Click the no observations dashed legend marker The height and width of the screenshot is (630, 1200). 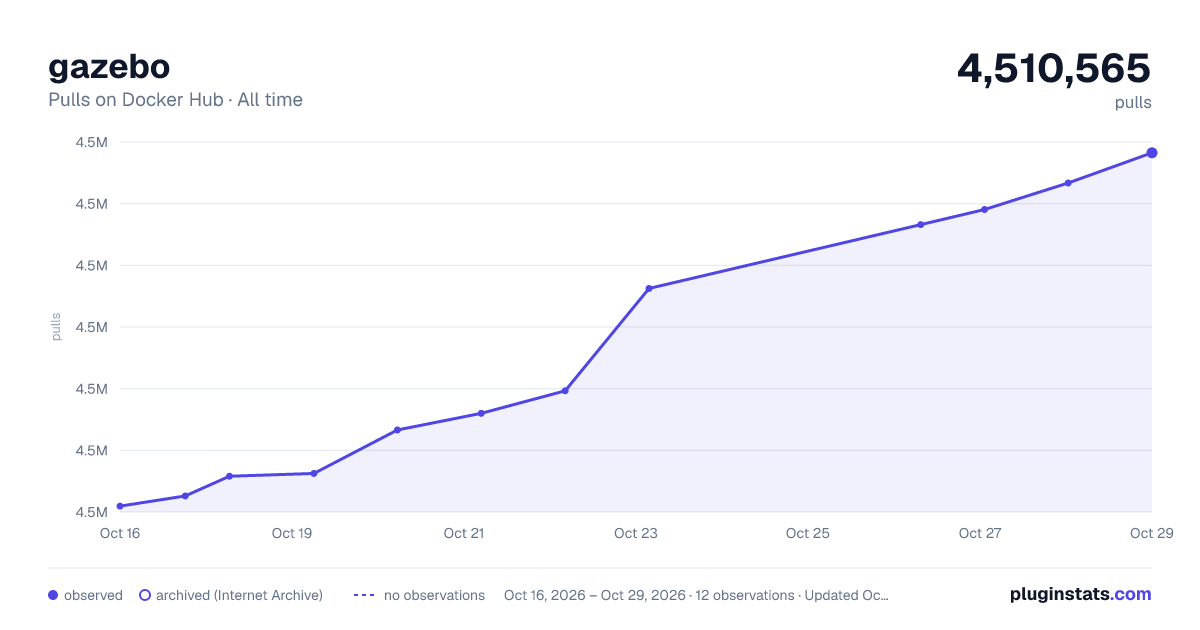[363, 595]
